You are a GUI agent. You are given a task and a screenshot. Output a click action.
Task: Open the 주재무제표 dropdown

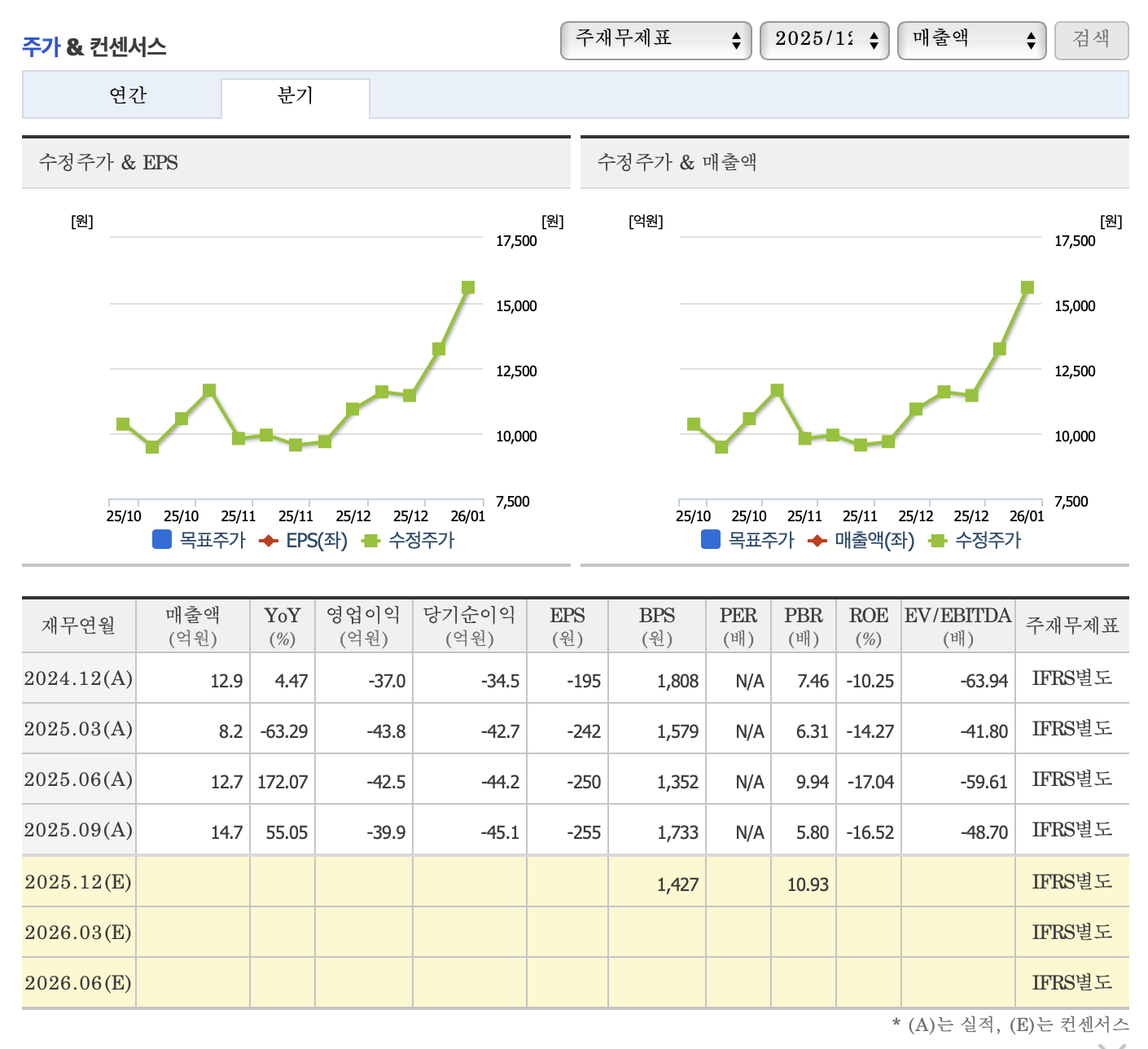pos(655,40)
